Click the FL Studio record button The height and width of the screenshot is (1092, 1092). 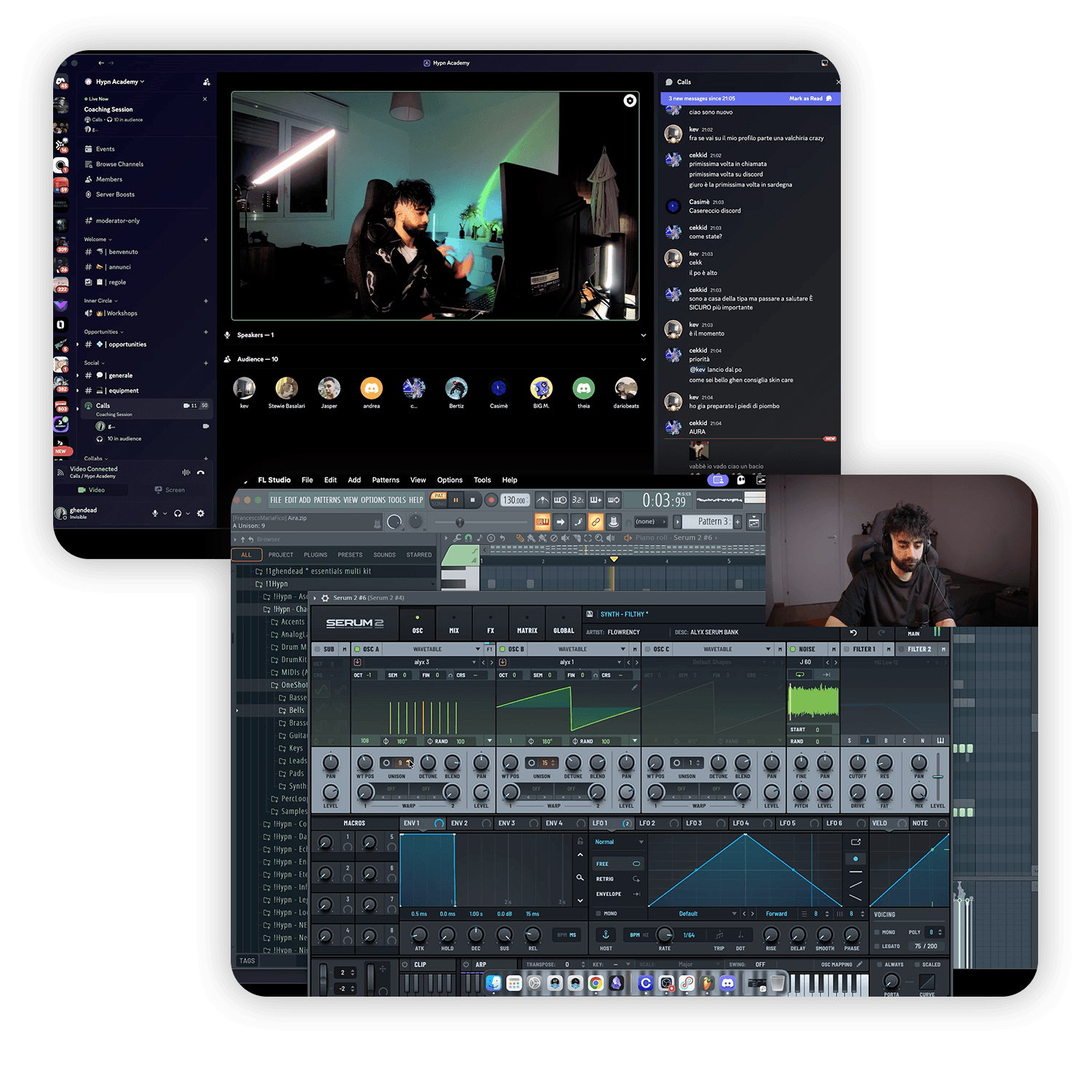[491, 500]
